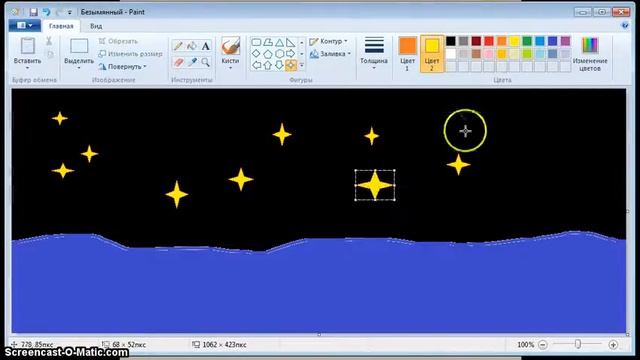
Task: Click the zoom in plus button
Action: click(x=613, y=345)
